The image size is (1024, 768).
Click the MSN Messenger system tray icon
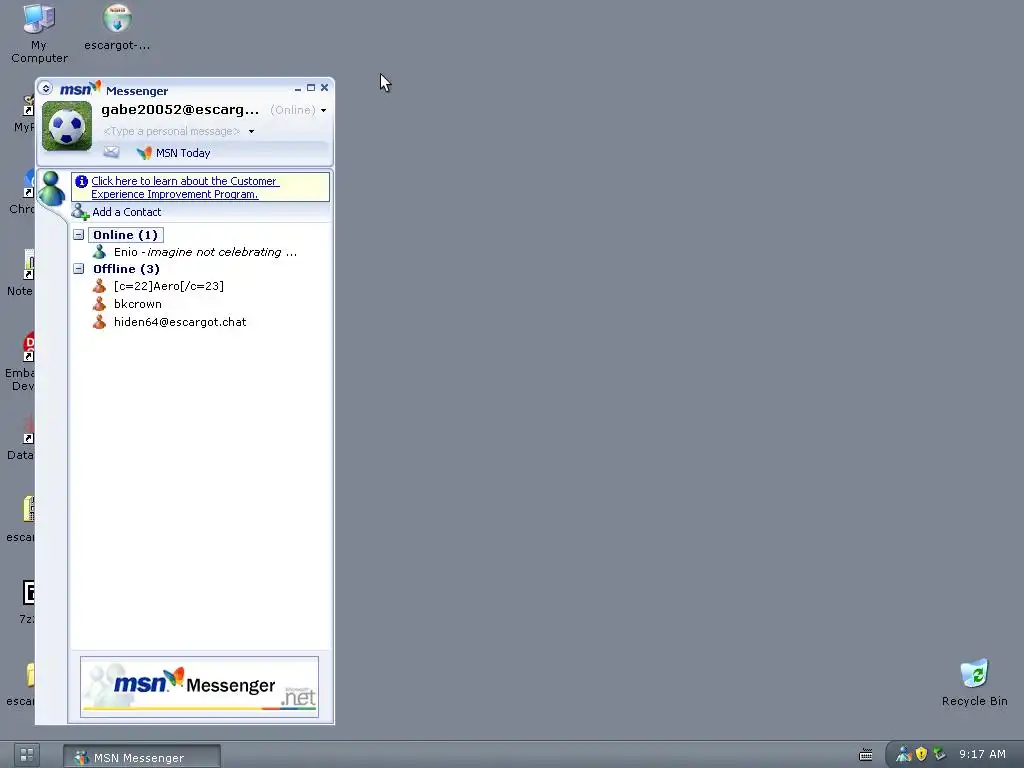[x=904, y=754]
